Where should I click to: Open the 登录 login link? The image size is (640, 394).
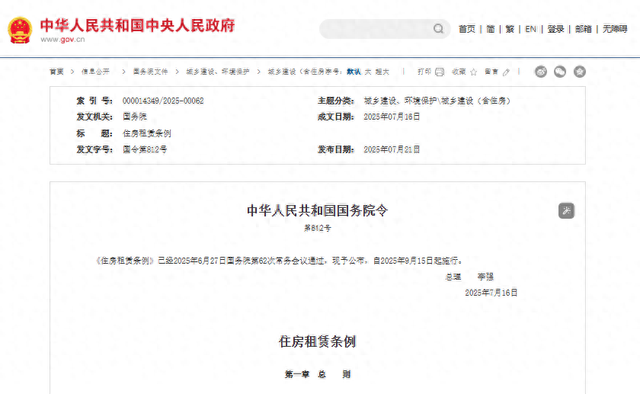556,29
